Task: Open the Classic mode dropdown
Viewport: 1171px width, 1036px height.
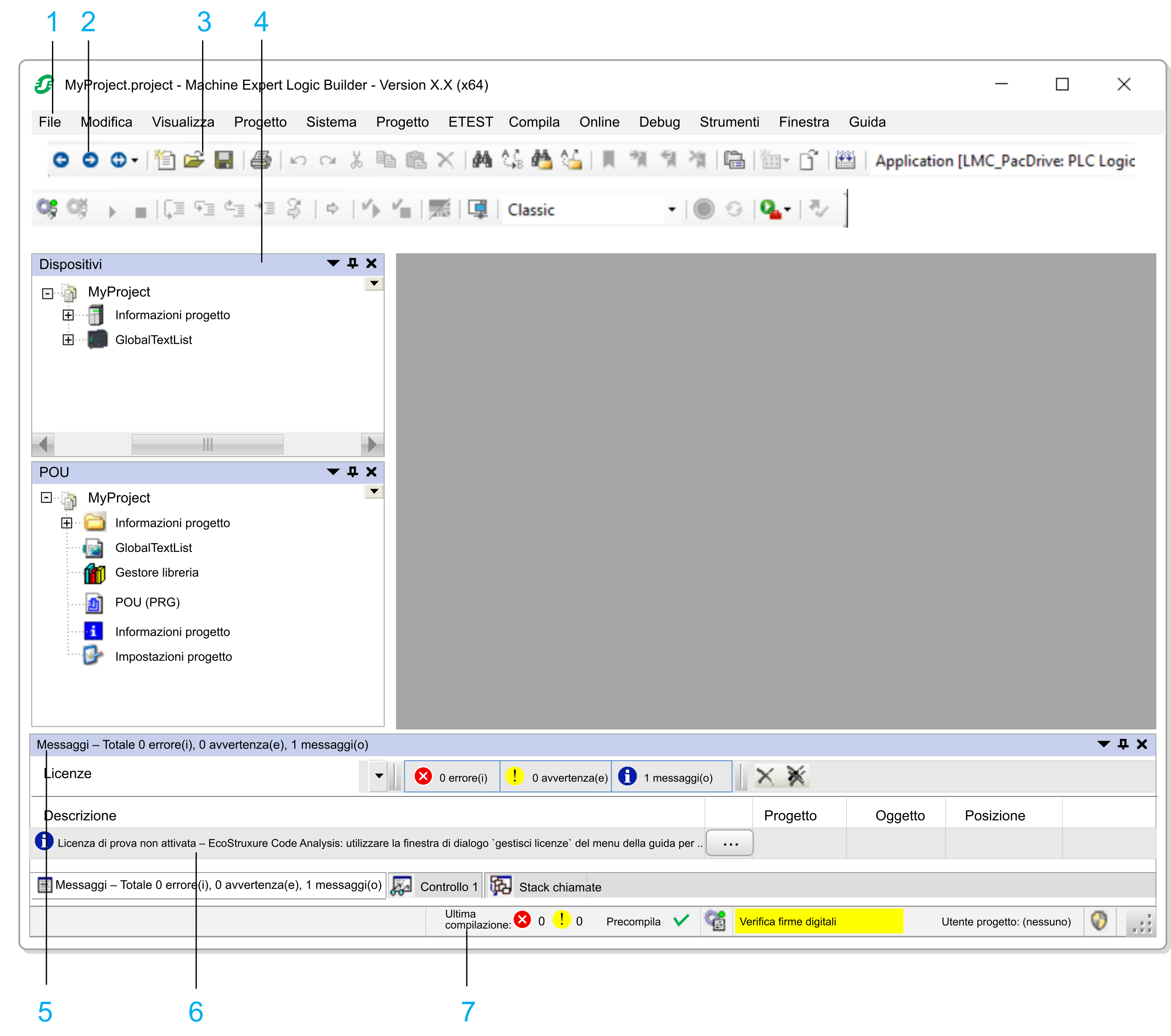Action: (671, 210)
